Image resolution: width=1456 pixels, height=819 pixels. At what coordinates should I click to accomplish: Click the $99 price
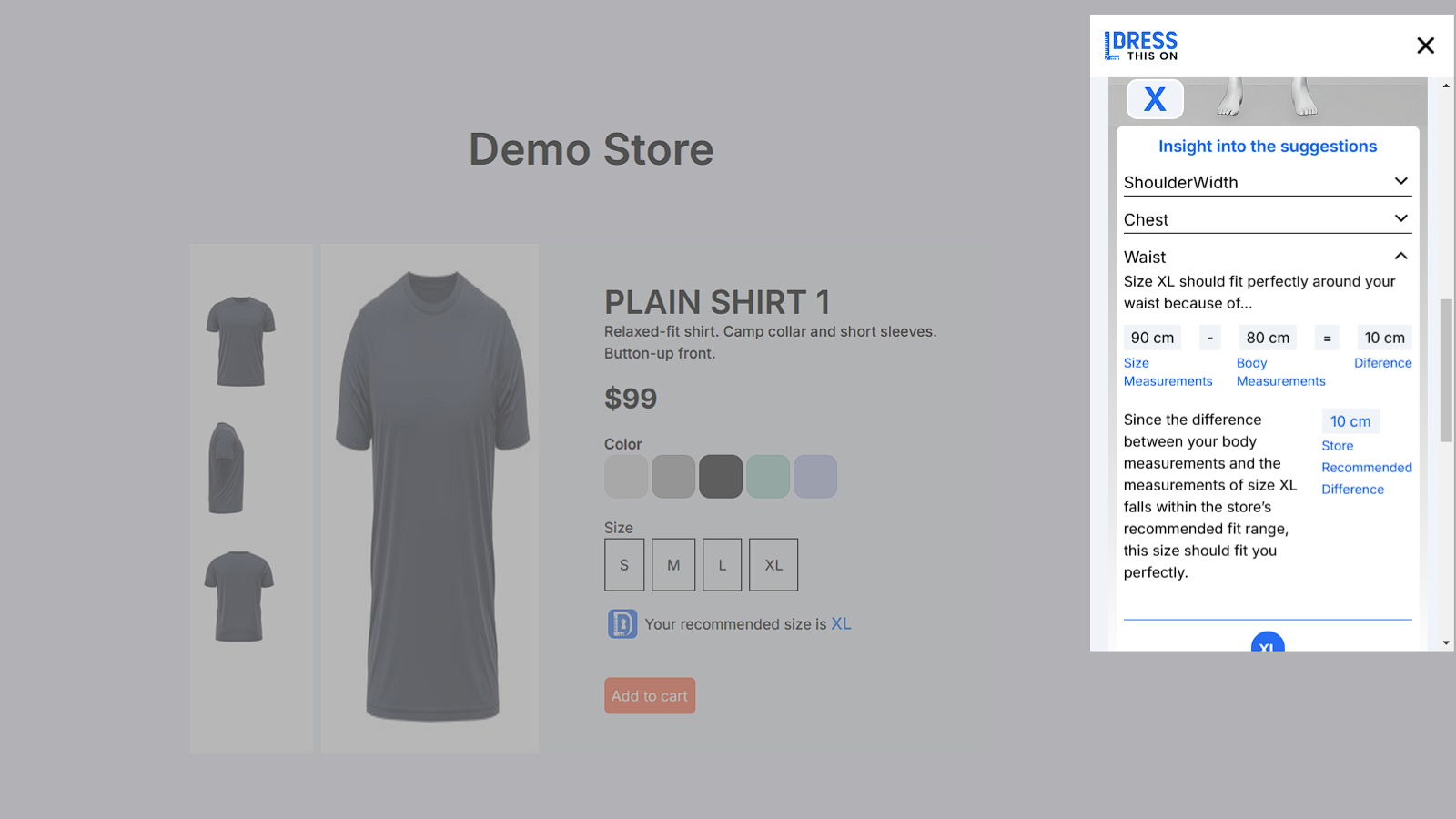click(631, 399)
